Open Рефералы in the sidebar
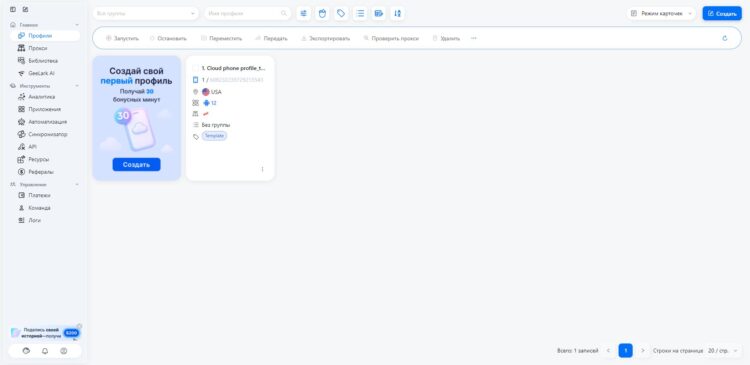 tap(44, 172)
